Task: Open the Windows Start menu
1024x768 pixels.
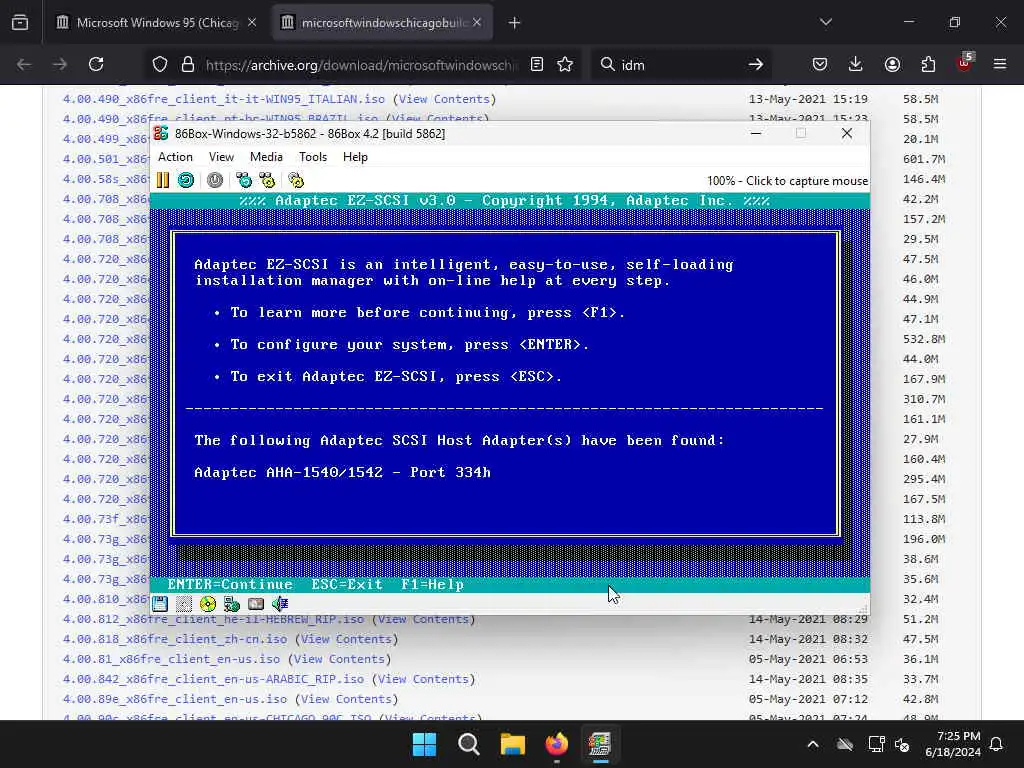Action: coord(424,744)
